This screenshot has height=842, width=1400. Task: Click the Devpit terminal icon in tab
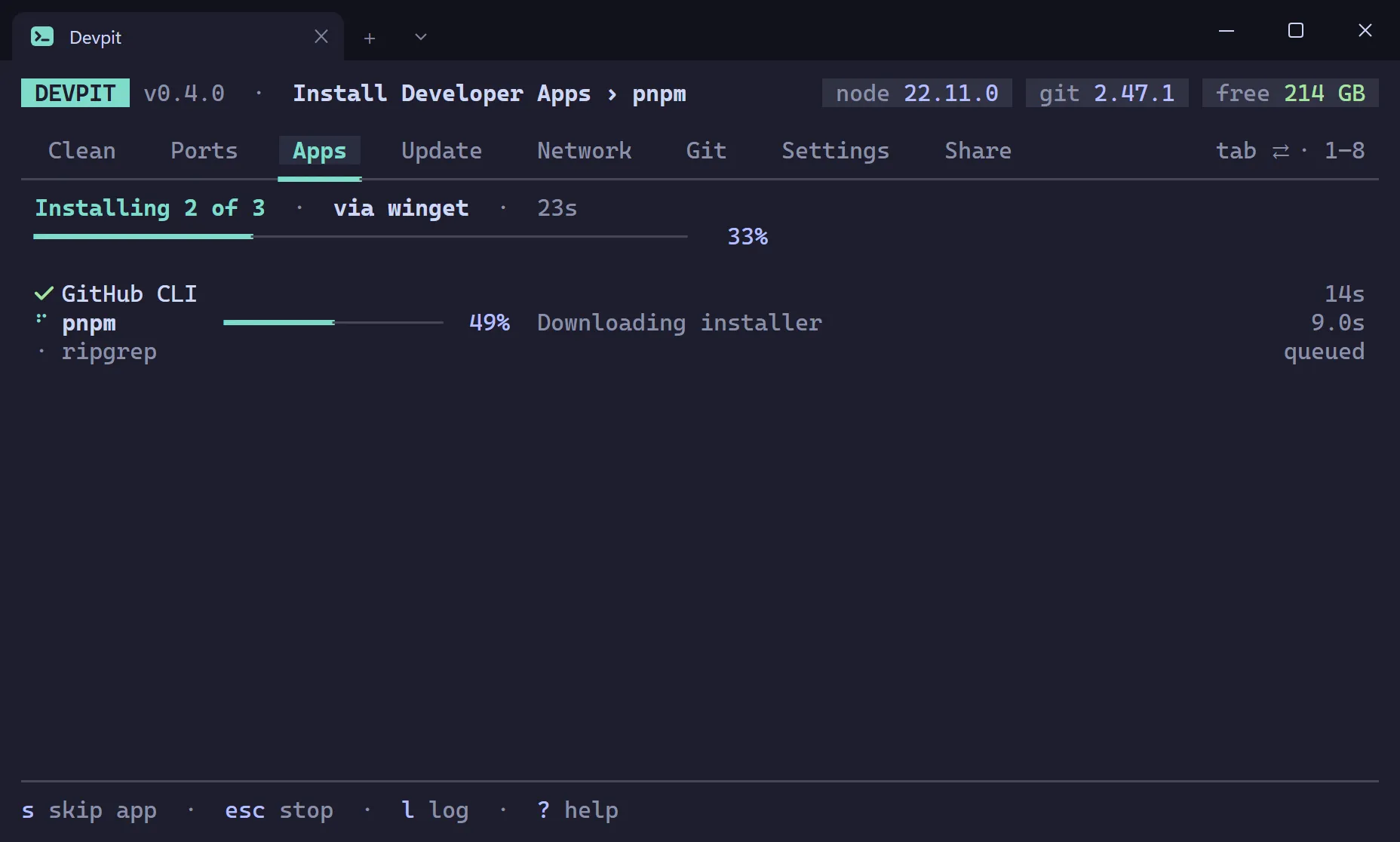pos(42,36)
